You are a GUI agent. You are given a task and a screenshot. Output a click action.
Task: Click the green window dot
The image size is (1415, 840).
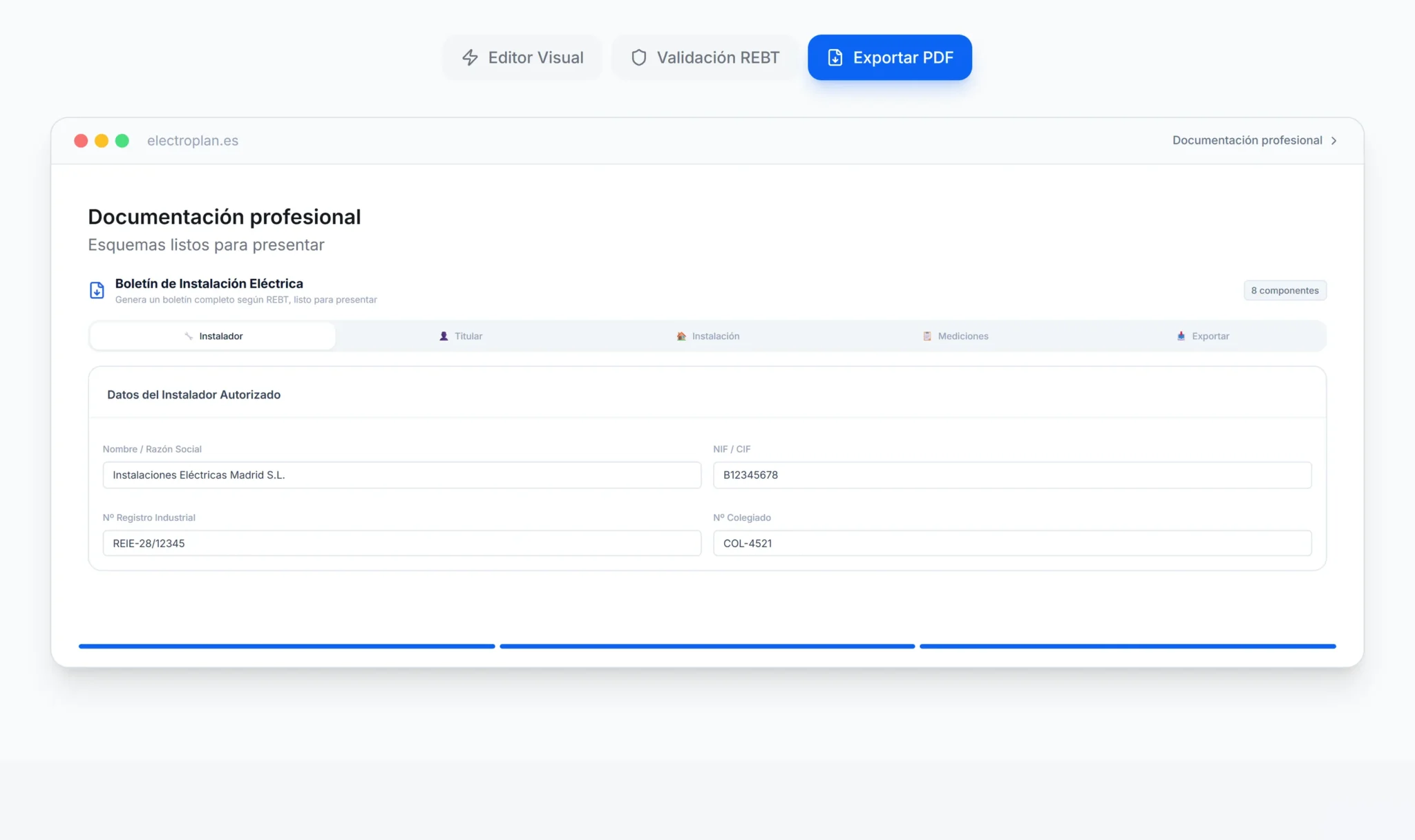point(122,141)
